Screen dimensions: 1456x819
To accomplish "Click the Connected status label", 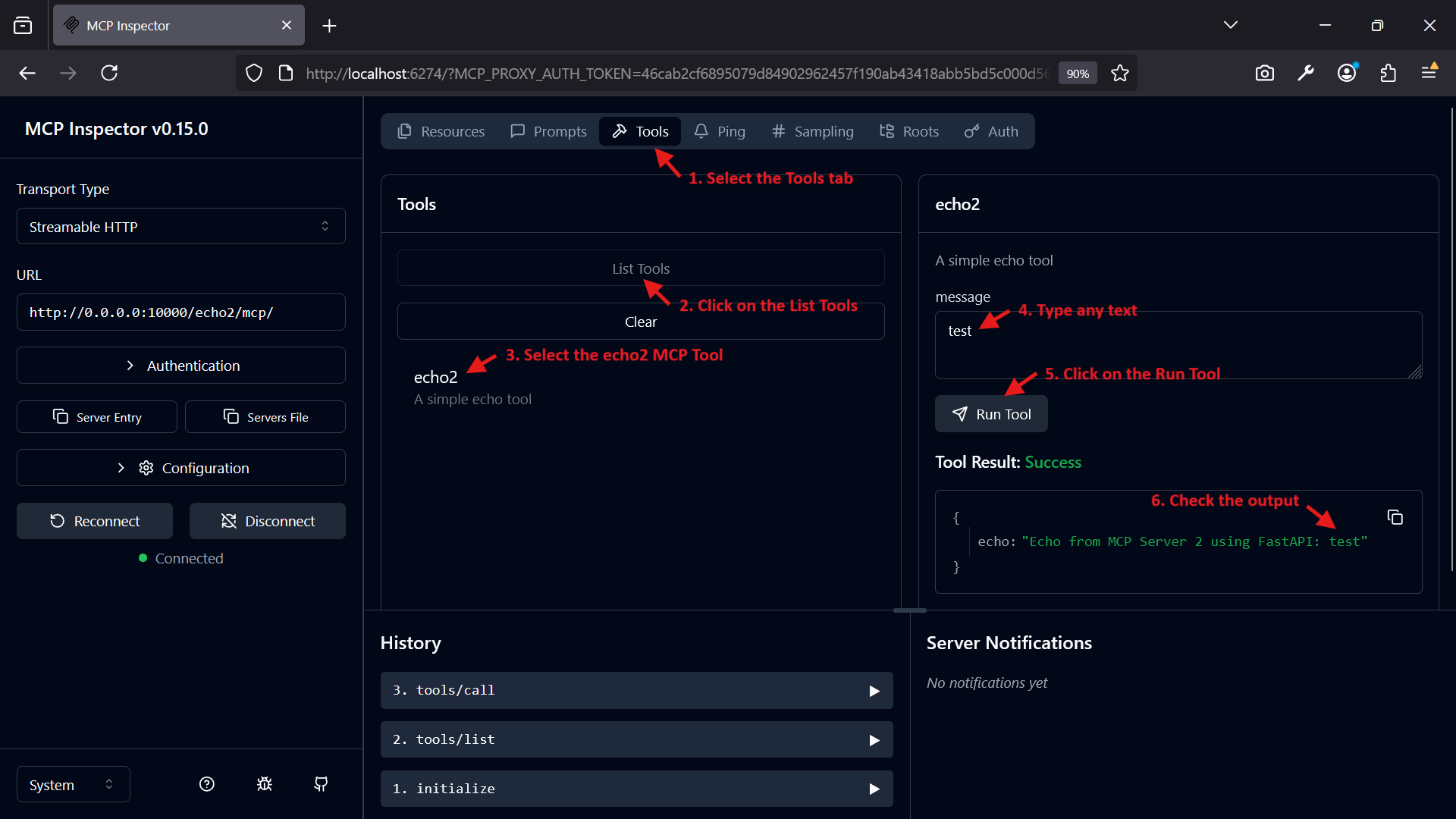I will (x=189, y=558).
